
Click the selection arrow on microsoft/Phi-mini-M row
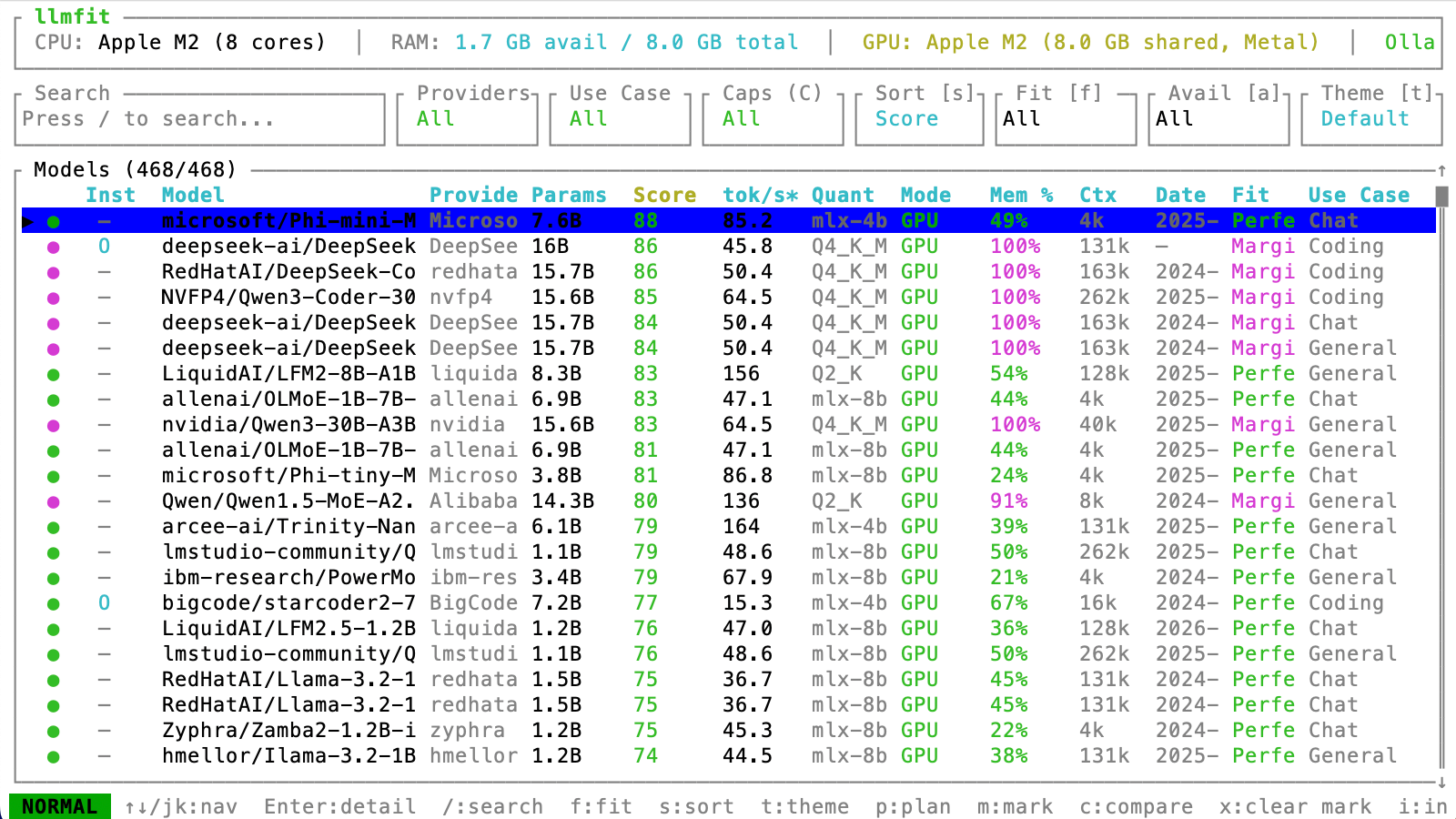[28, 221]
